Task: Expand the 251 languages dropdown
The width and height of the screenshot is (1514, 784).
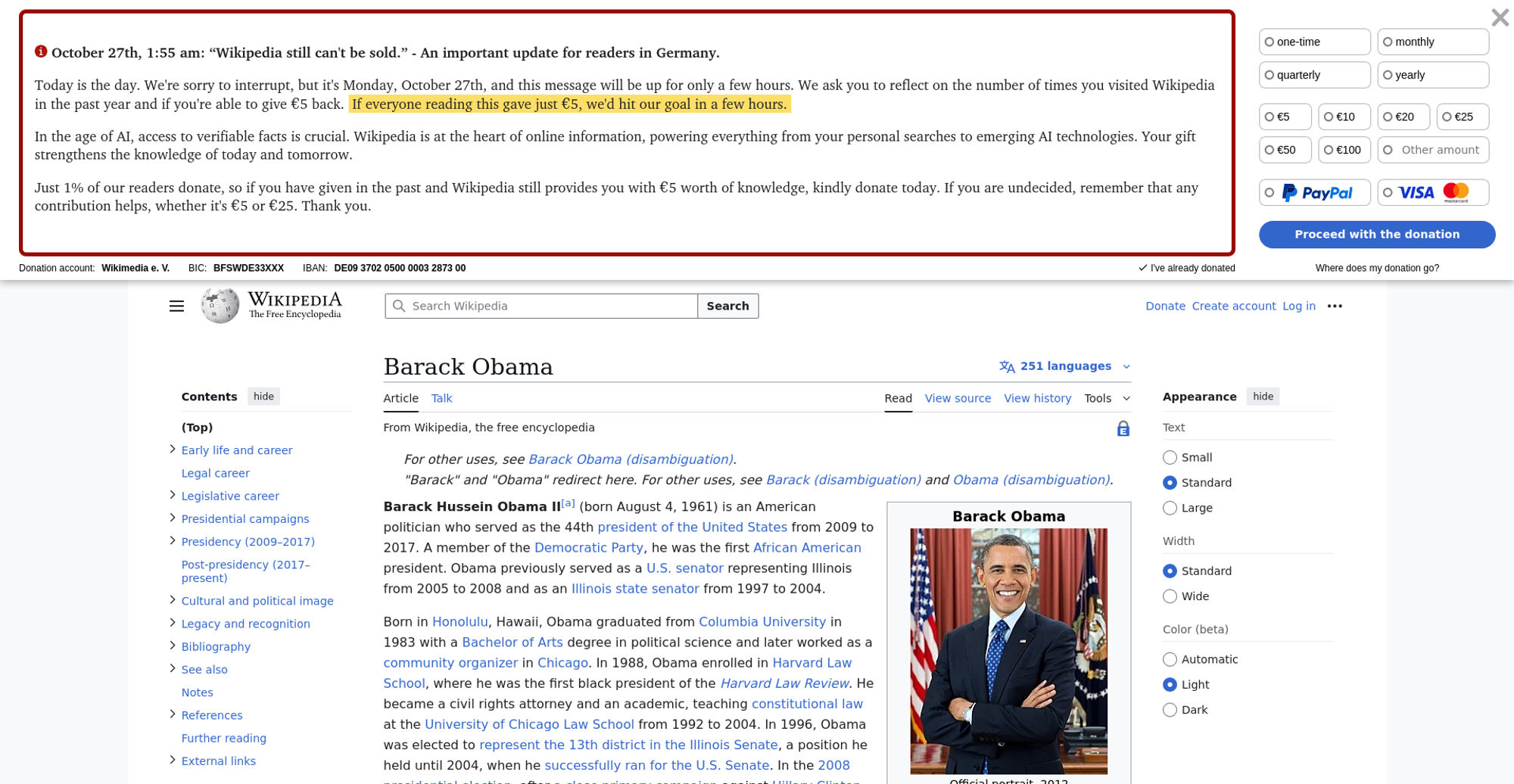Action: pyautogui.click(x=1066, y=366)
